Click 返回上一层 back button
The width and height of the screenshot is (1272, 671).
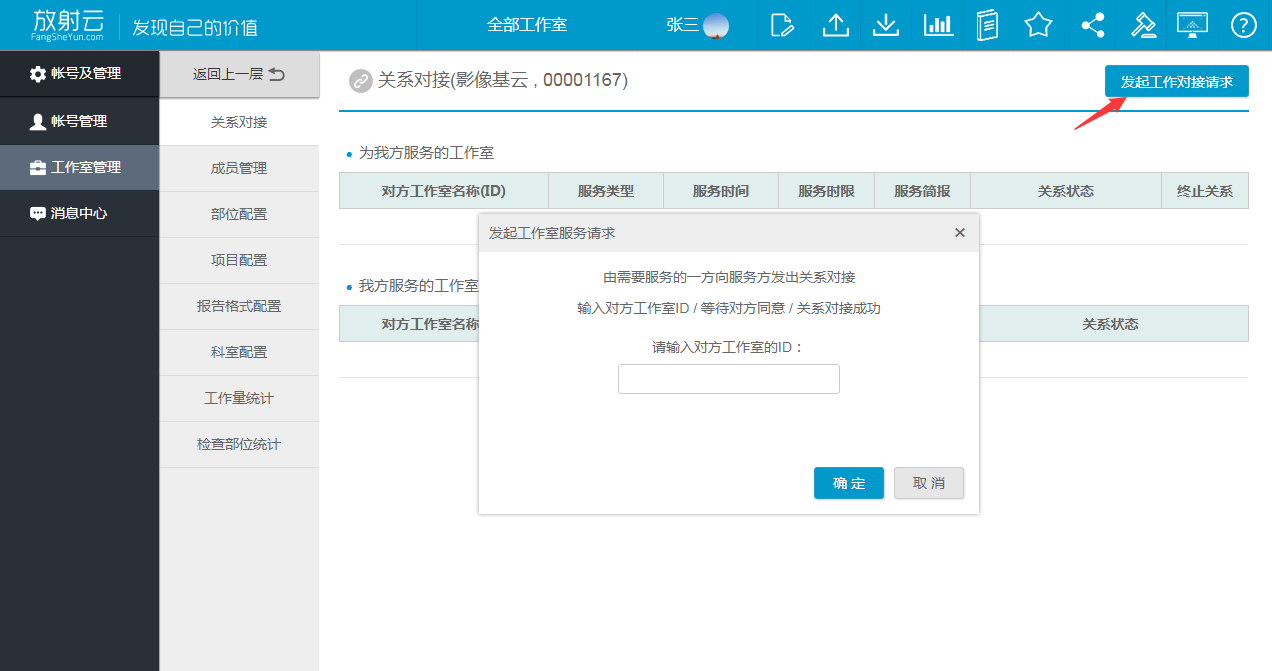point(239,74)
